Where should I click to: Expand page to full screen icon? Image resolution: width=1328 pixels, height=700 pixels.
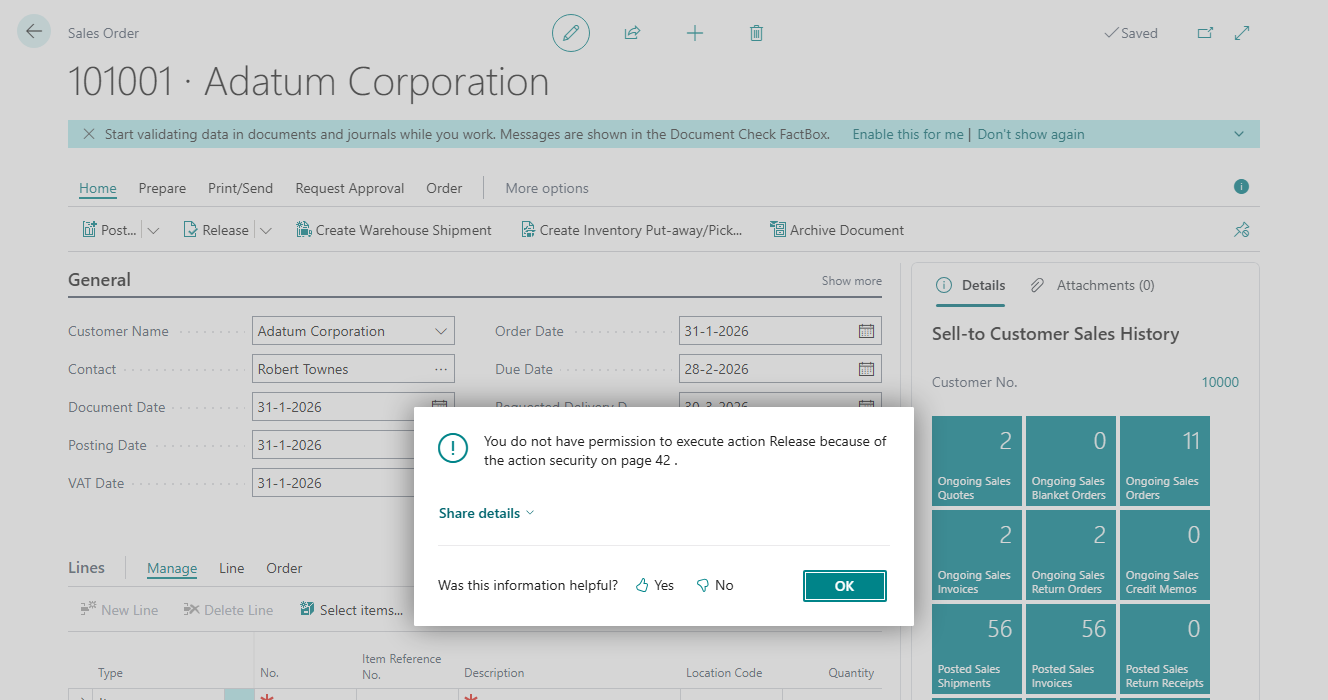click(1242, 33)
